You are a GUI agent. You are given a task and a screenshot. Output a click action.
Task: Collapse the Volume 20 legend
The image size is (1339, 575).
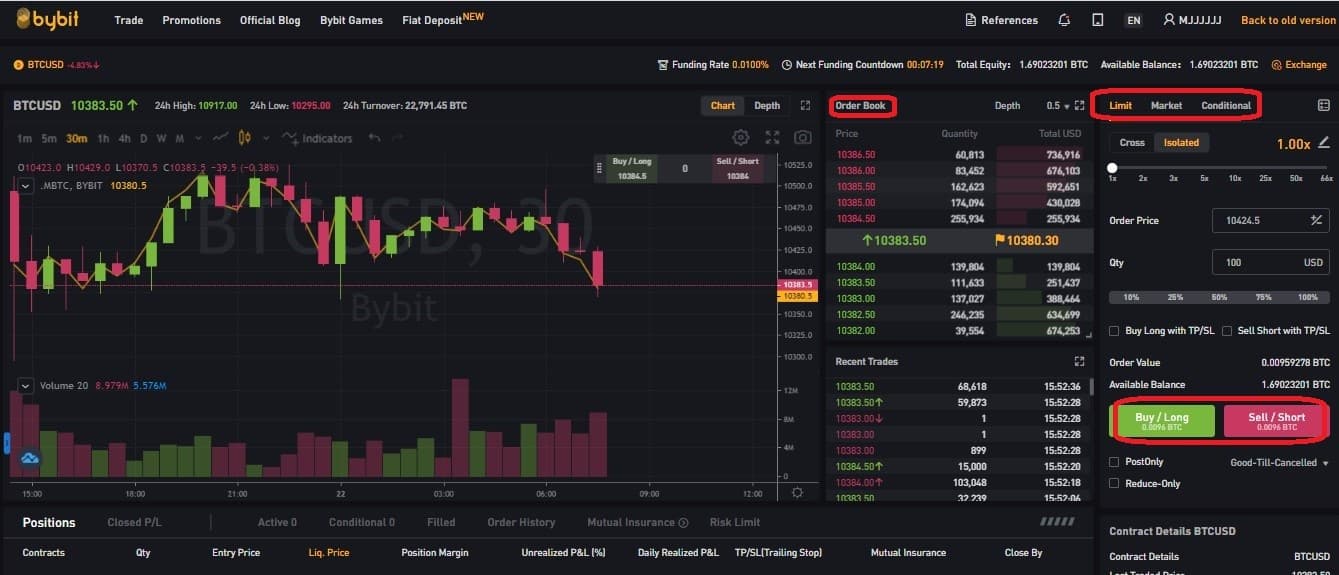(x=26, y=385)
